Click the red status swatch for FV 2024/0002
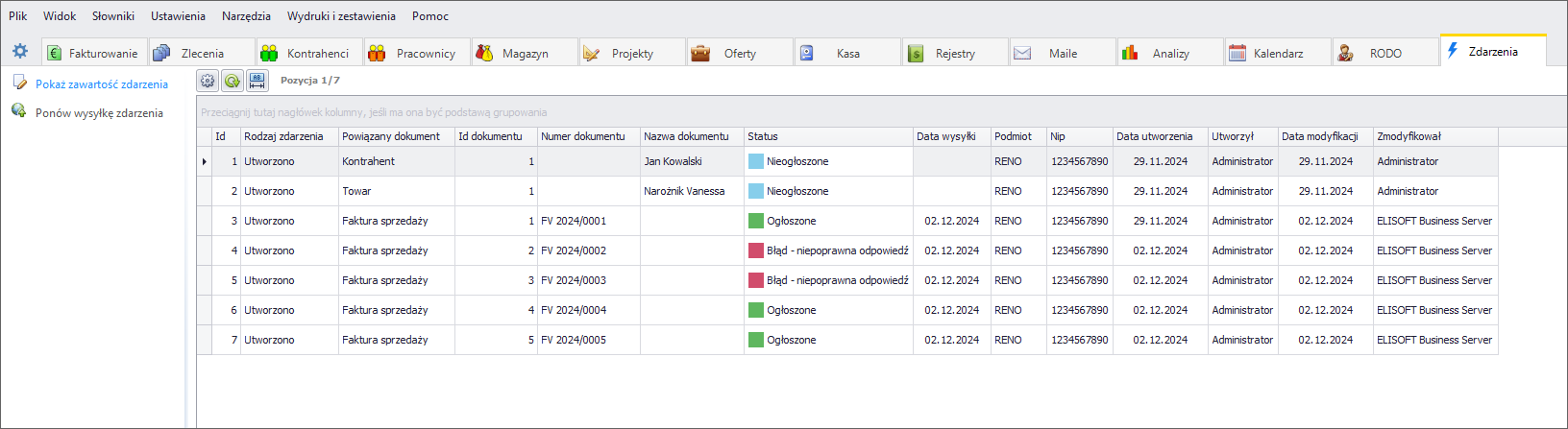The image size is (1568, 429). [756, 250]
